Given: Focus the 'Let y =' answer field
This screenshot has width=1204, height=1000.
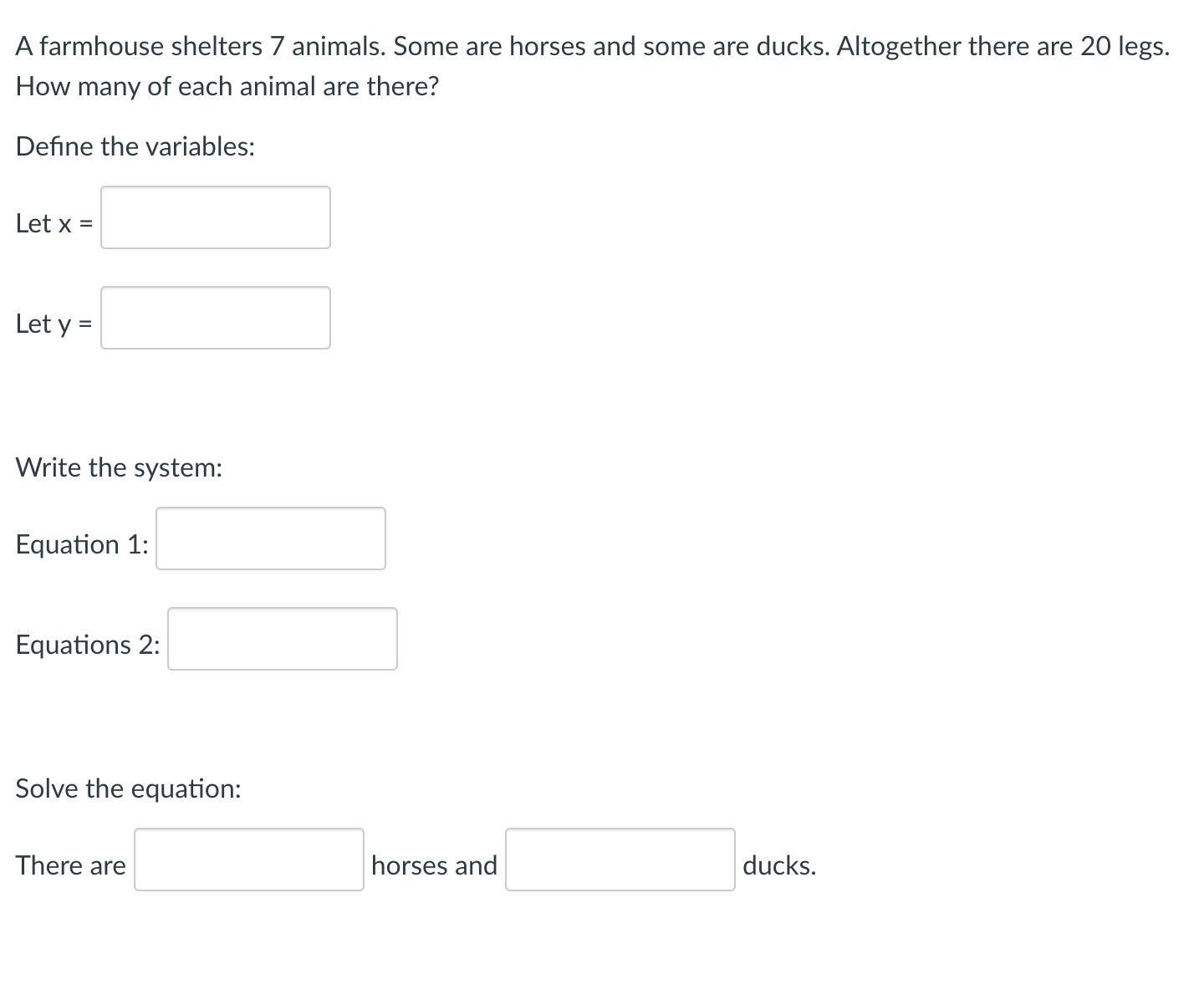Looking at the screenshot, I should [x=216, y=318].
